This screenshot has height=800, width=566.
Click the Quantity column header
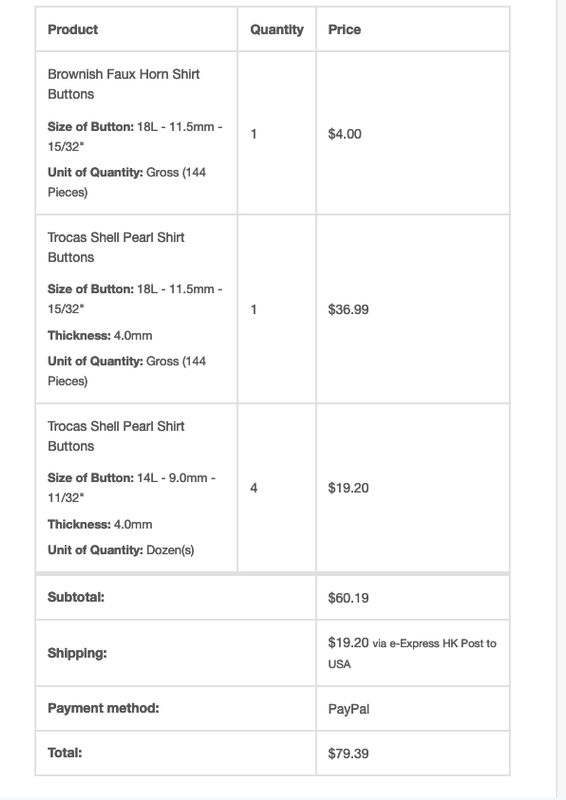click(277, 30)
